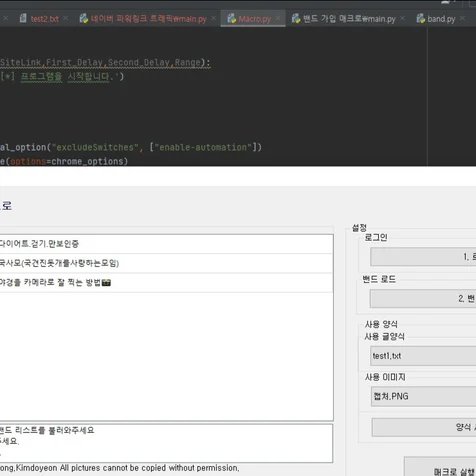
Task: Open the test2.txt tab
Action: point(45,19)
